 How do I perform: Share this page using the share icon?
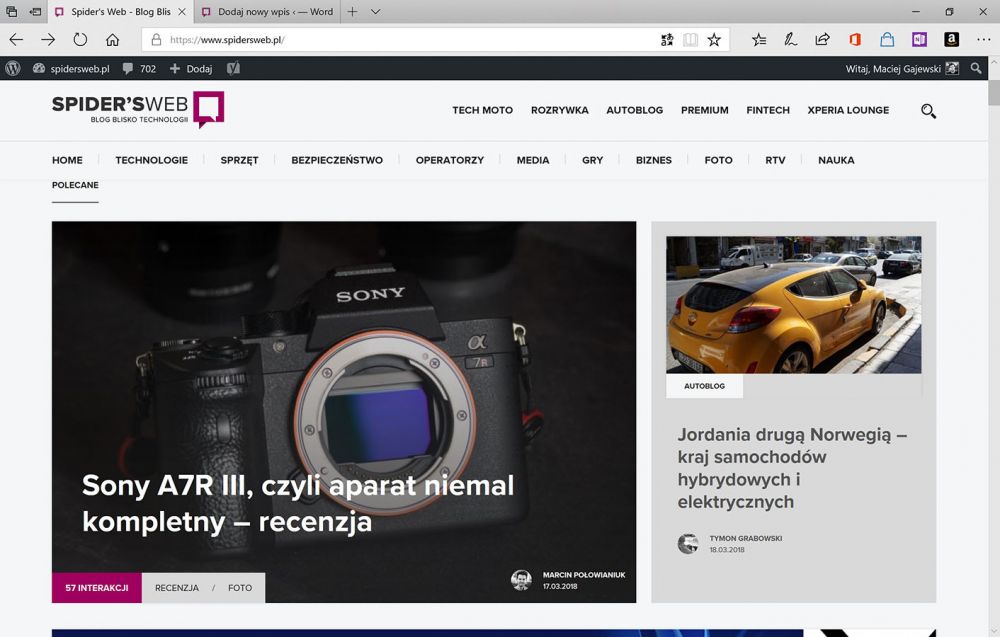822,40
